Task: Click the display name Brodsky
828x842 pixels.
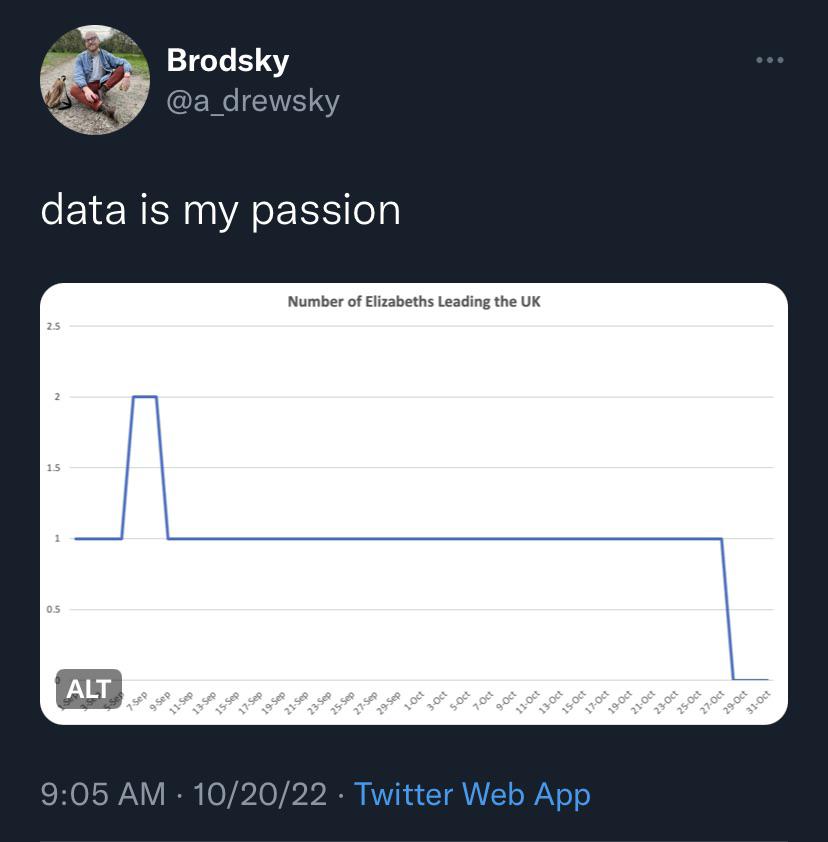Action: [x=228, y=60]
